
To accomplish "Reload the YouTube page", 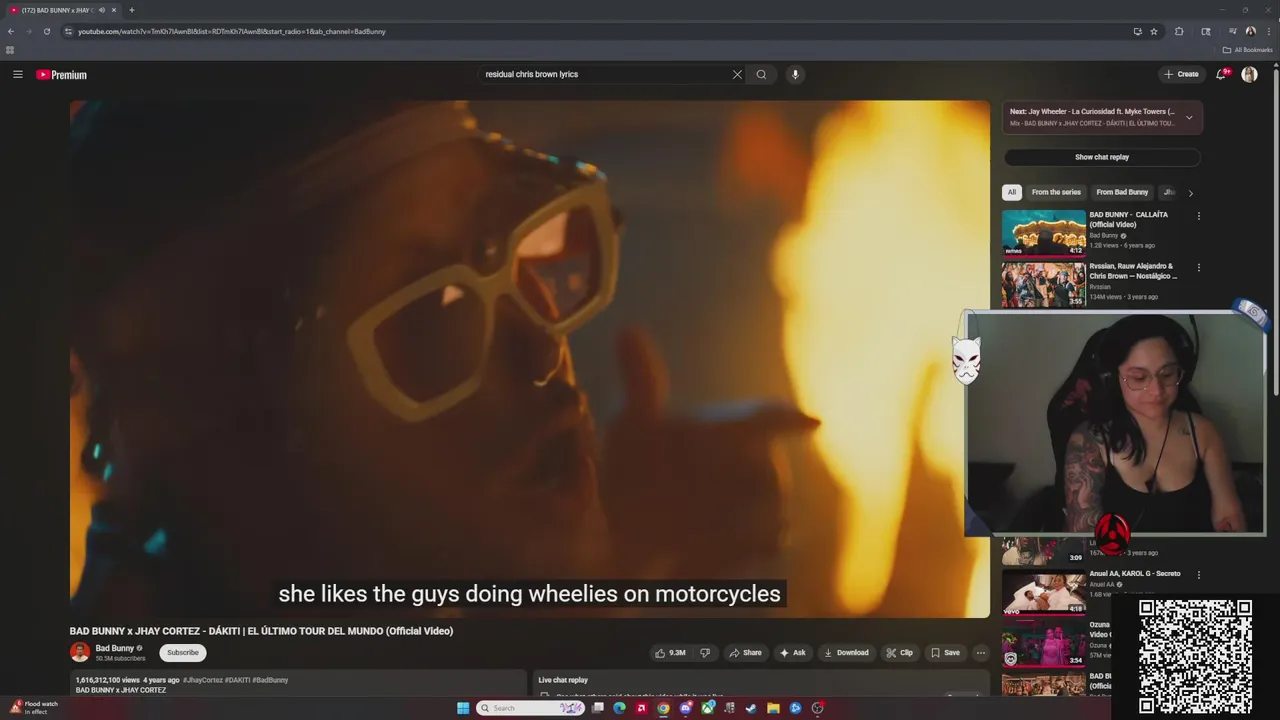I will [46, 31].
